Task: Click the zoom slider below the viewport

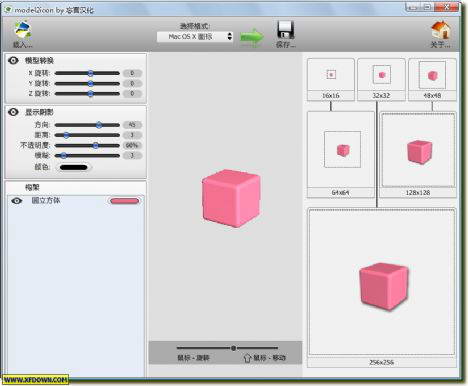Action: click(x=227, y=348)
